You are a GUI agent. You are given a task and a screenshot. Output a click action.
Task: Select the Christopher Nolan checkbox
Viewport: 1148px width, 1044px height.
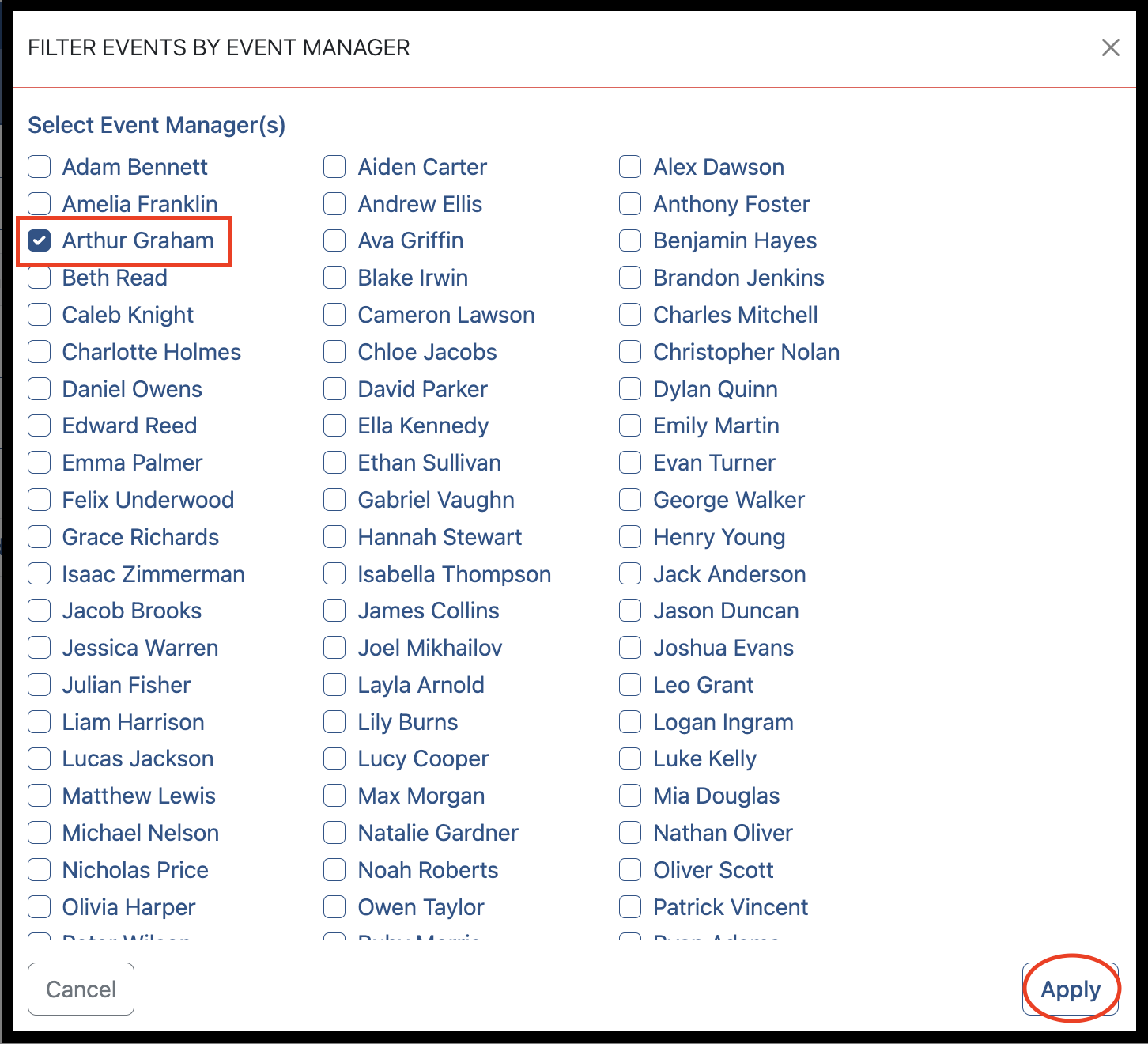[x=630, y=352]
